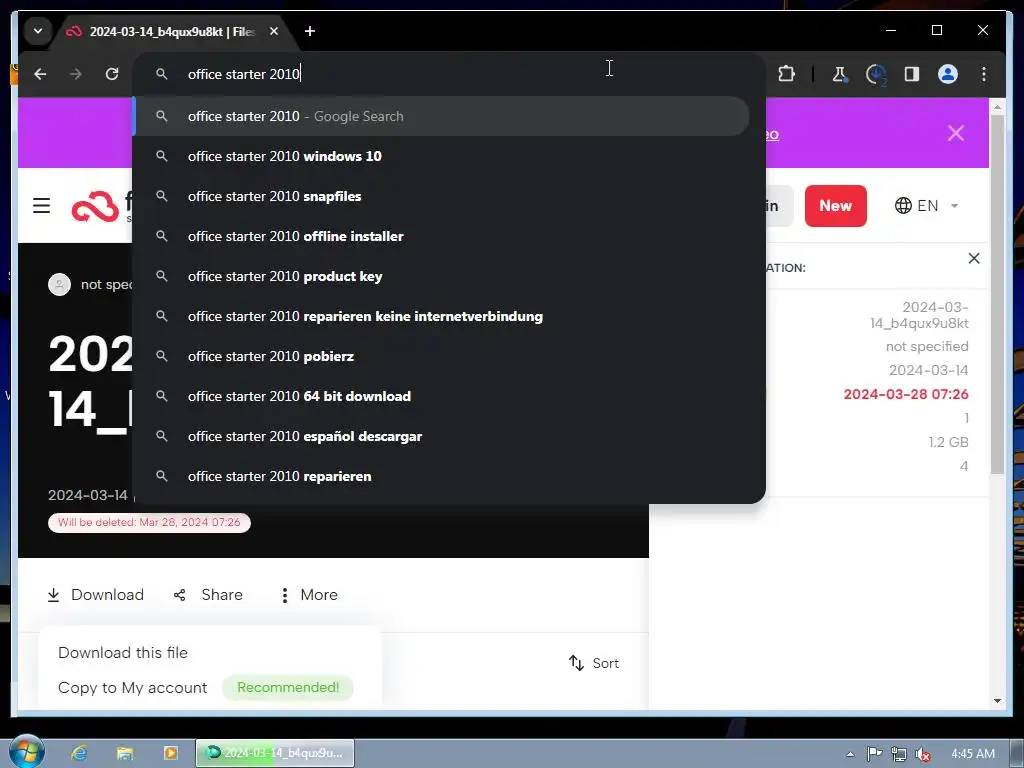This screenshot has width=1024, height=768.
Task: Click the uploader avatar icon
Action: pyautogui.click(x=59, y=284)
